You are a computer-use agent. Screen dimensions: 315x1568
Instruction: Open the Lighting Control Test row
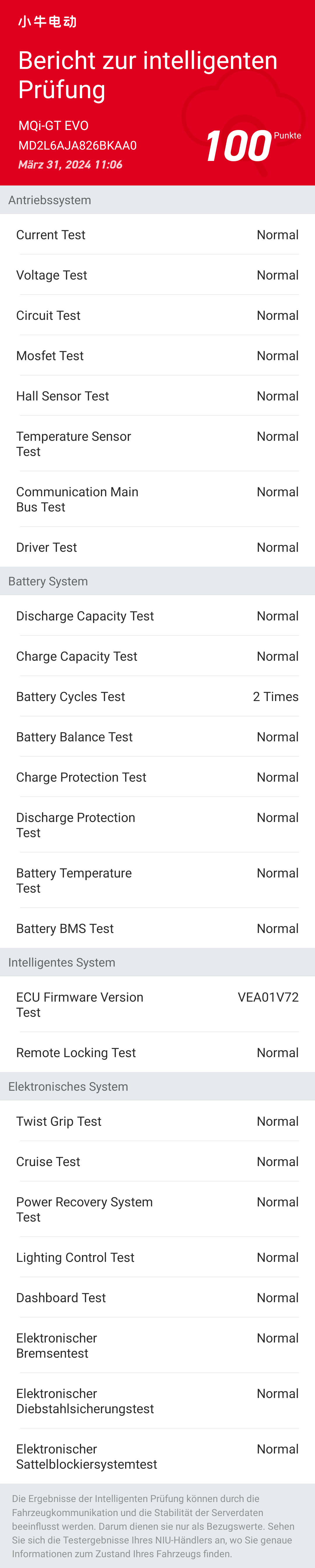(x=157, y=1257)
